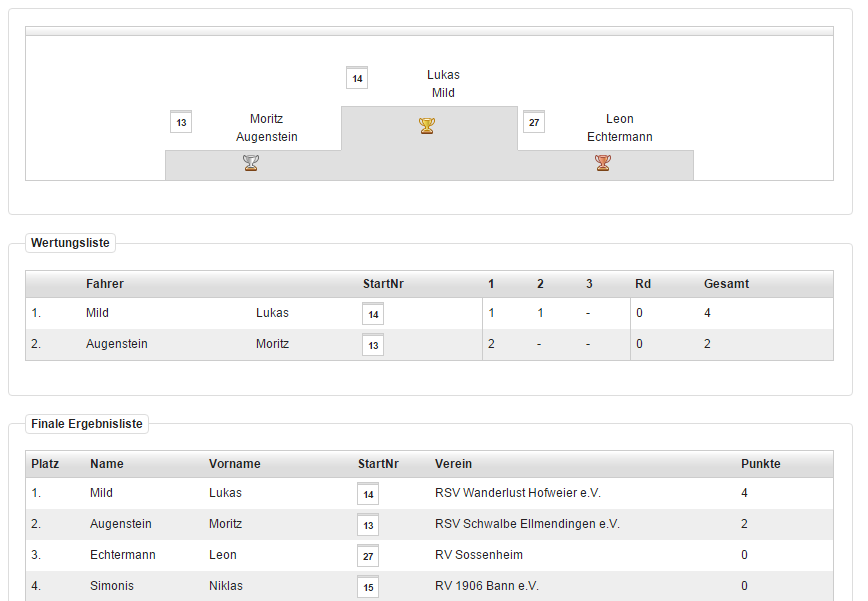
Task: Select Lukas Mild's name on the podium
Action: pos(443,84)
